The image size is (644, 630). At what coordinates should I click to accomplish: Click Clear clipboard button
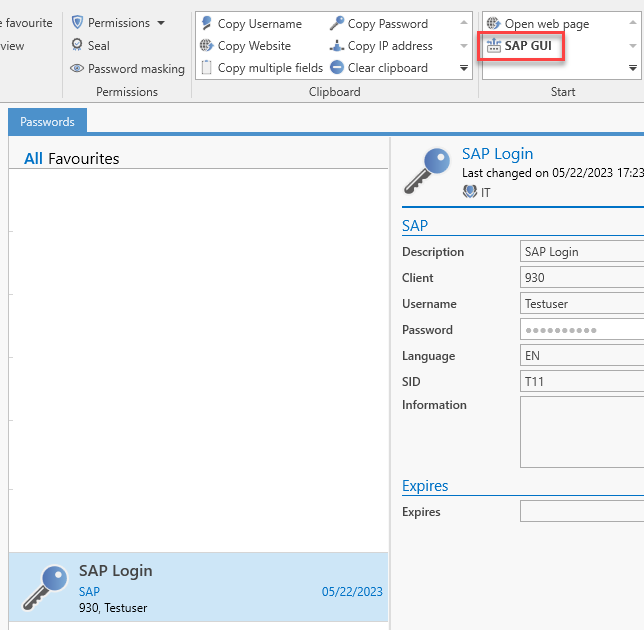[379, 68]
